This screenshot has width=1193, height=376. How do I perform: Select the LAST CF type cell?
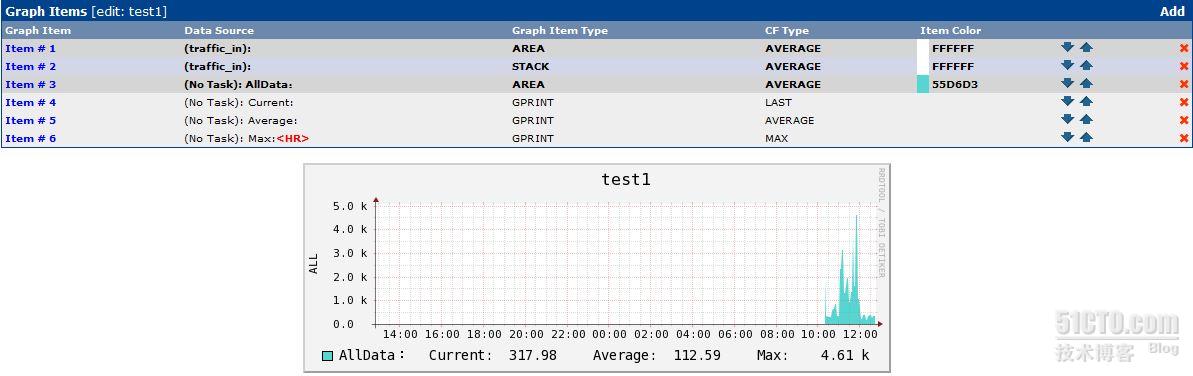778,102
